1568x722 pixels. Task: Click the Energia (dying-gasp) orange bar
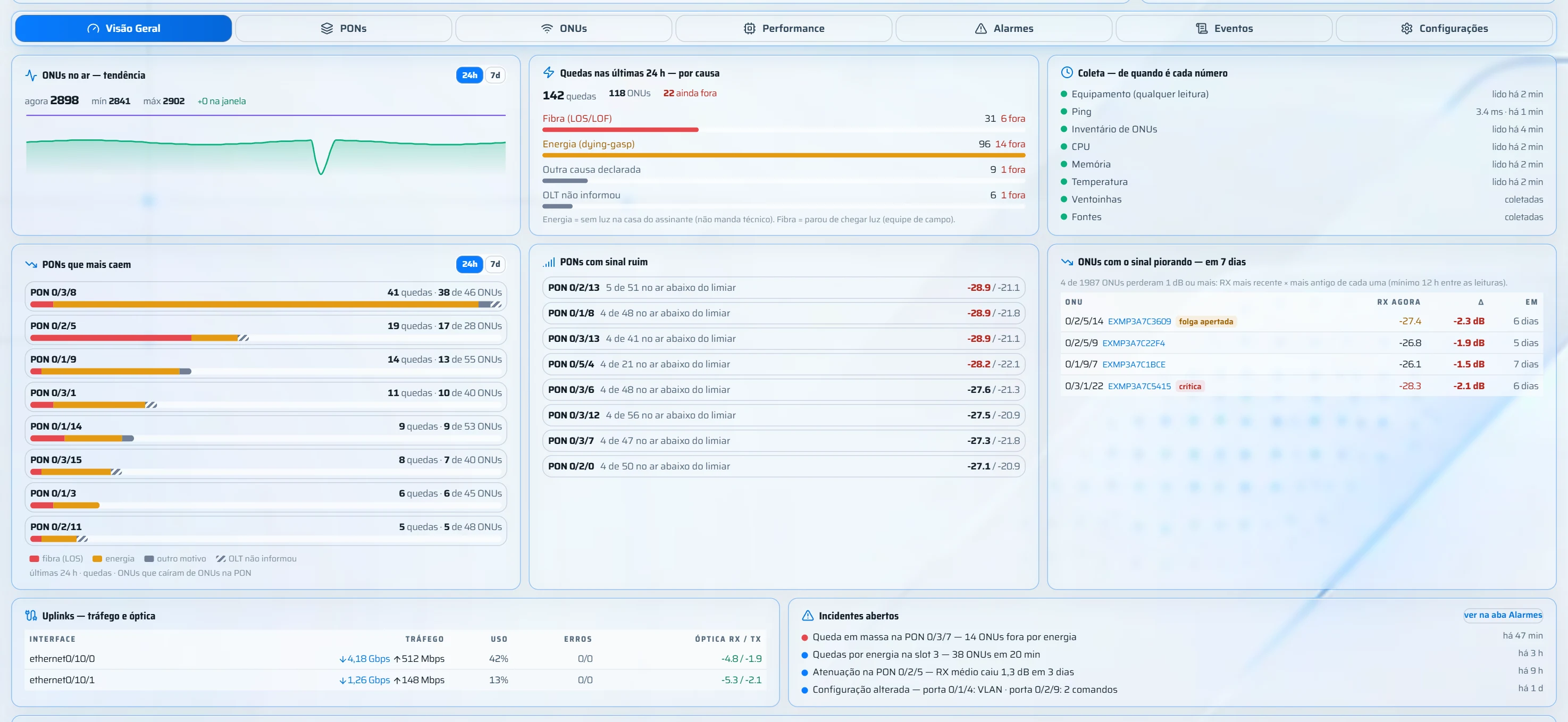pyautogui.click(x=783, y=155)
